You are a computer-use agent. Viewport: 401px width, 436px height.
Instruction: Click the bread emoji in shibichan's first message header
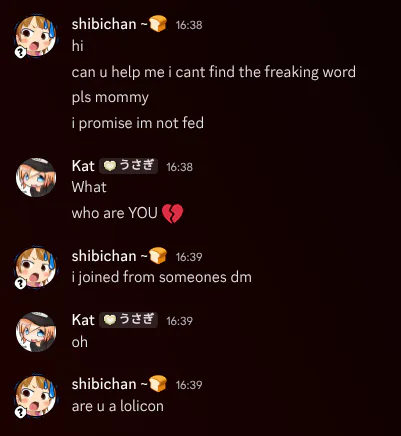pos(158,24)
